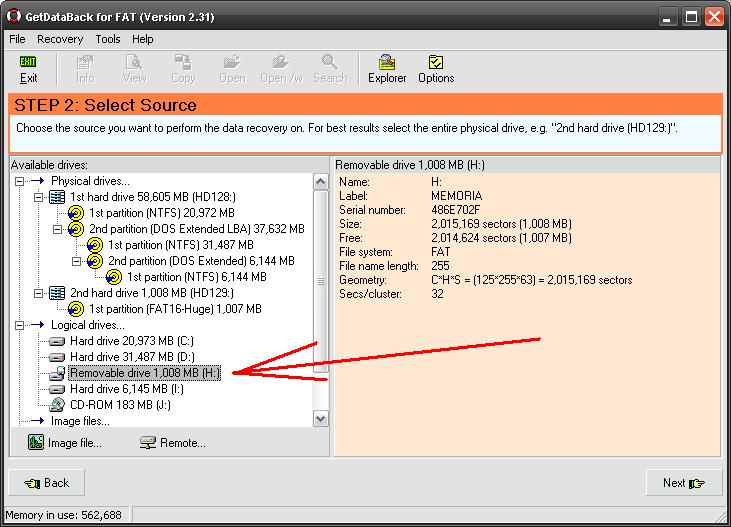731x527 pixels.
Task: Click the Image files... tree node
Action: (80, 421)
